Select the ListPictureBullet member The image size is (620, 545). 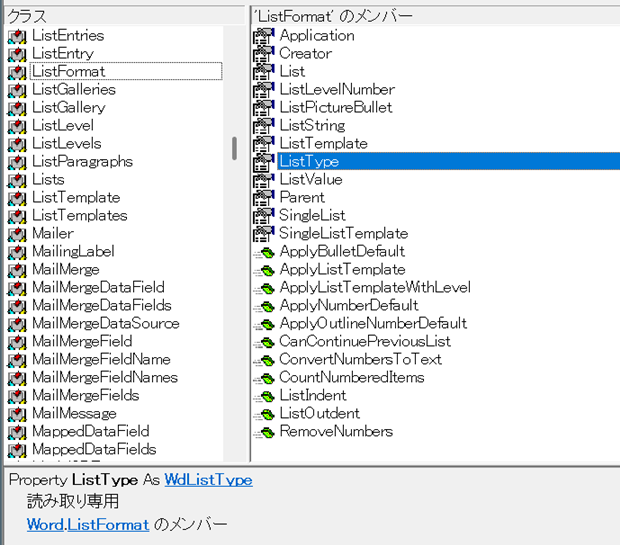coord(335,108)
